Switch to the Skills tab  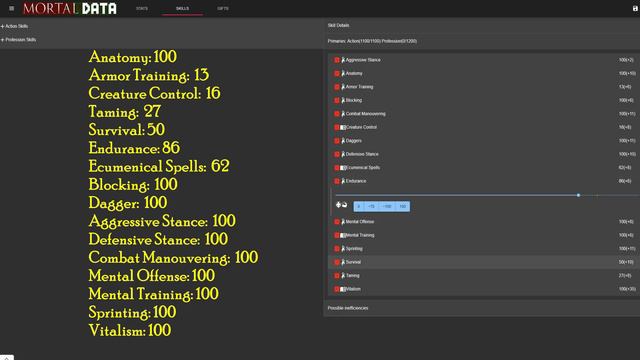coord(182,8)
